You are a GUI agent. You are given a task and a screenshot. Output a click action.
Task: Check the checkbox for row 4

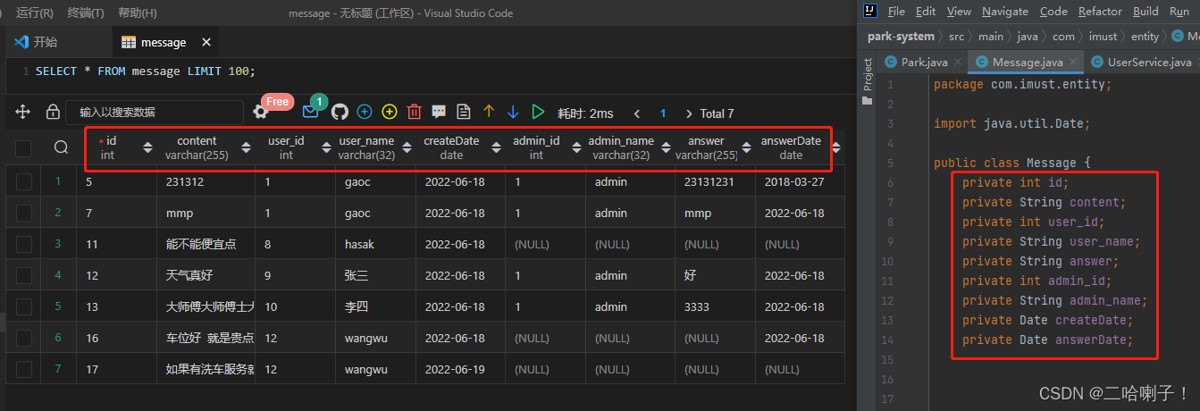23,275
